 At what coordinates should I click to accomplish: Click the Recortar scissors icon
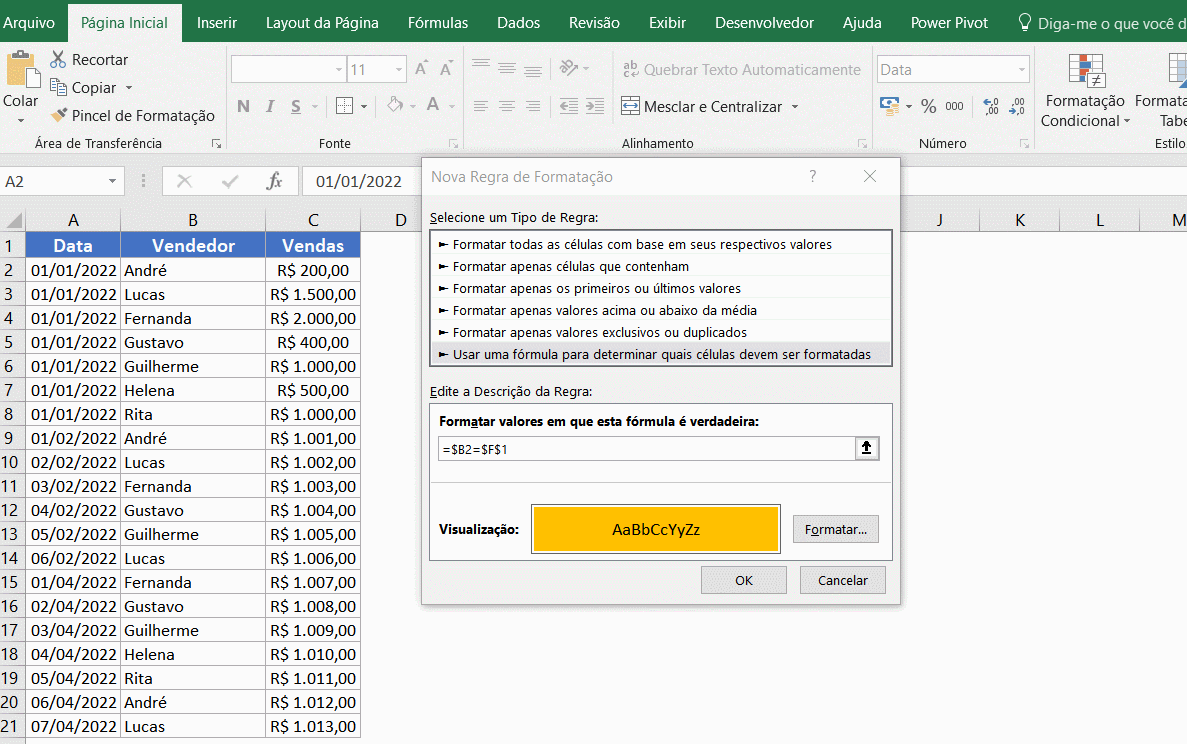tap(58, 60)
